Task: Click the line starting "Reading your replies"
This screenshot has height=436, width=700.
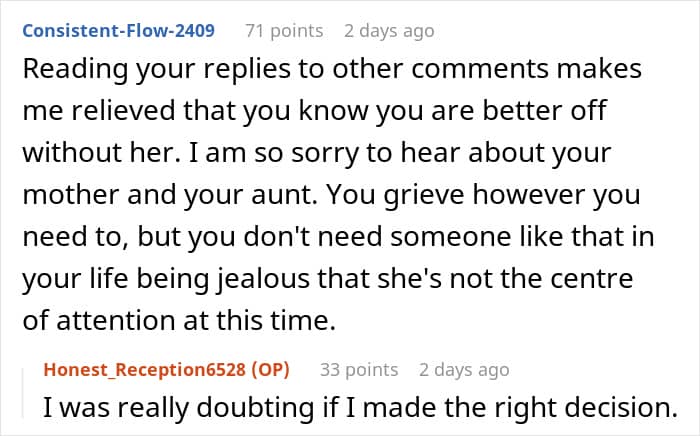Action: [331, 72]
